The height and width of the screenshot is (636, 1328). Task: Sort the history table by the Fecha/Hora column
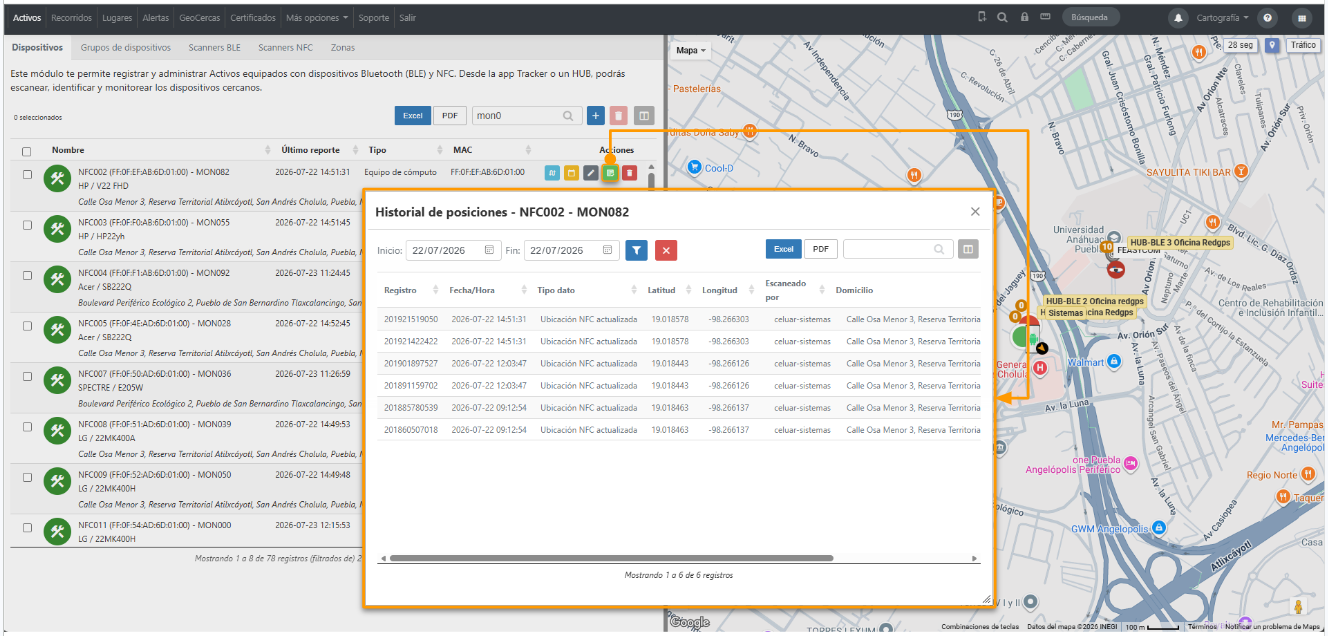[487, 290]
